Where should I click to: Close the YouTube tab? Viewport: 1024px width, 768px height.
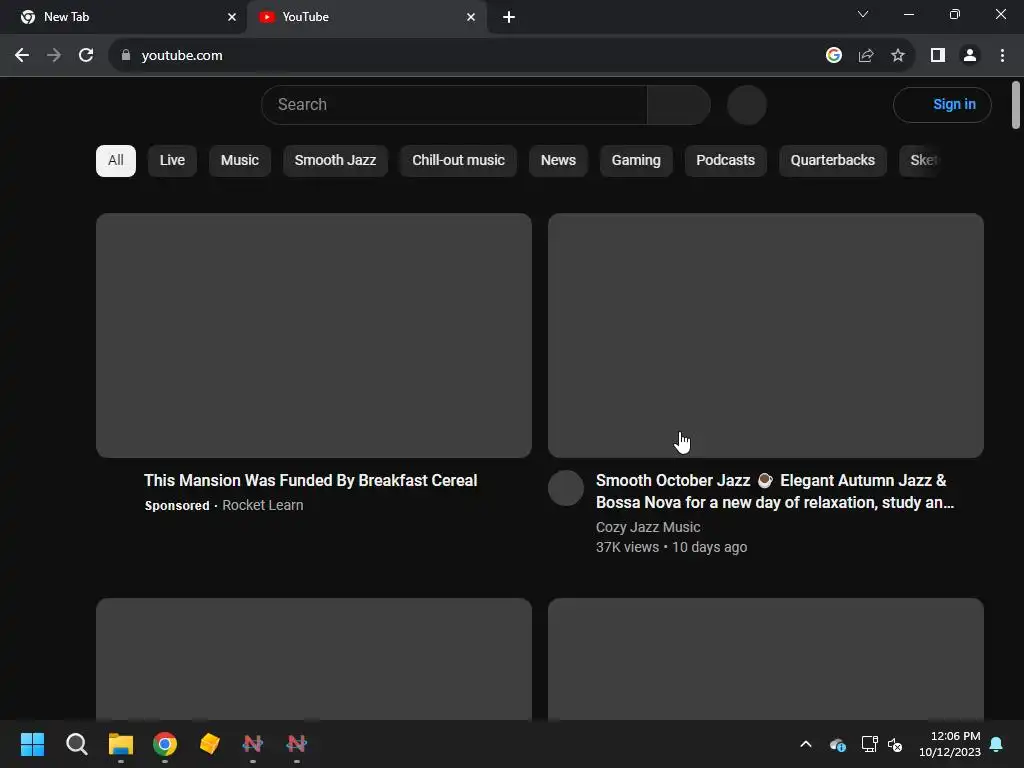tap(471, 17)
